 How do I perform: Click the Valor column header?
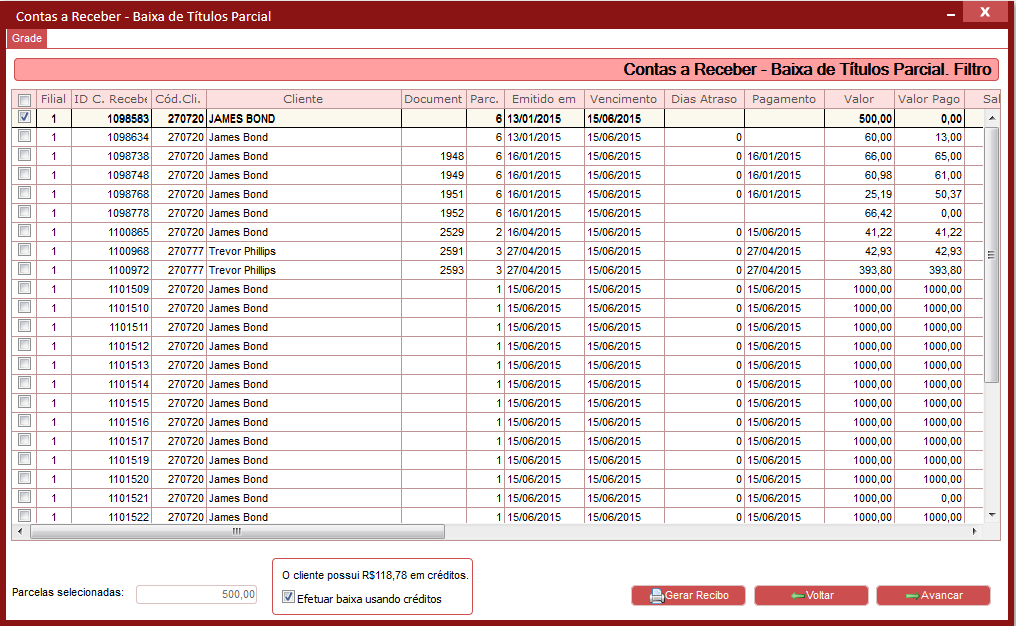click(859, 99)
